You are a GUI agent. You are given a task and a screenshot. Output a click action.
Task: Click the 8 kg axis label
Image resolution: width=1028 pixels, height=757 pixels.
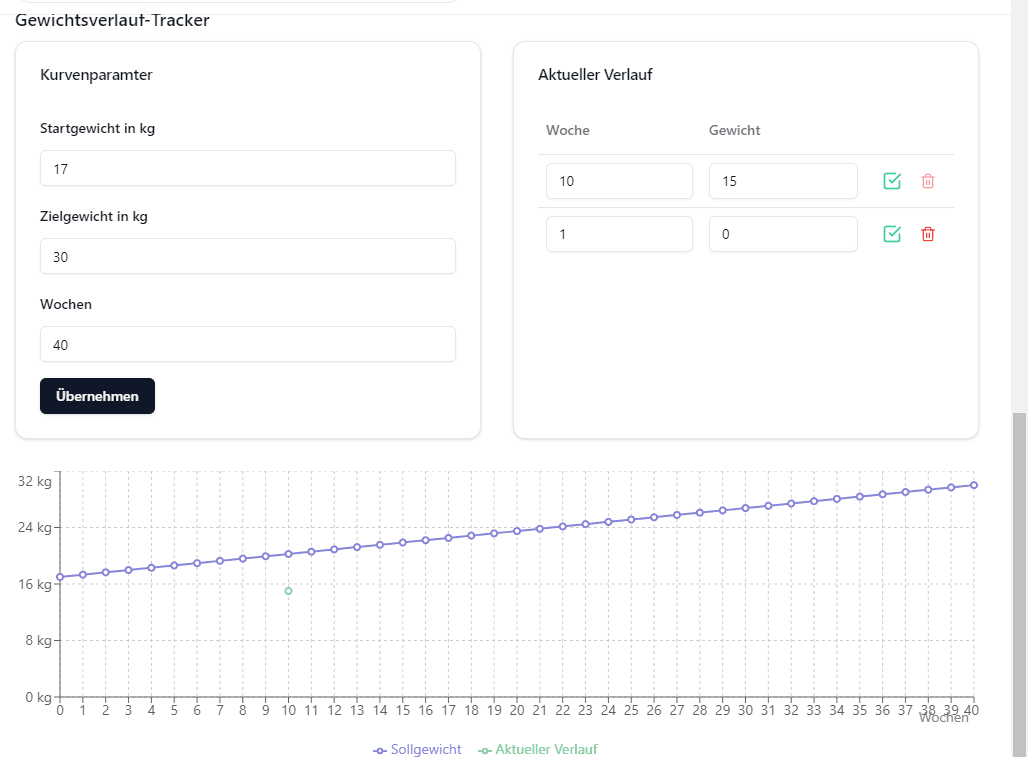pyautogui.click(x=38, y=640)
